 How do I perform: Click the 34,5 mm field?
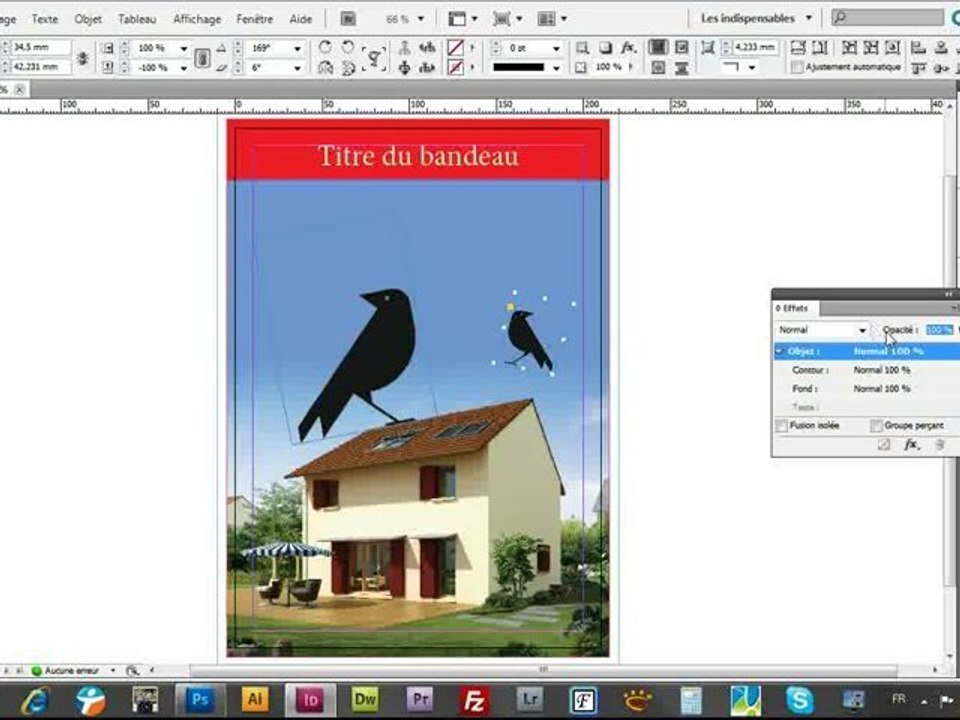[40, 47]
